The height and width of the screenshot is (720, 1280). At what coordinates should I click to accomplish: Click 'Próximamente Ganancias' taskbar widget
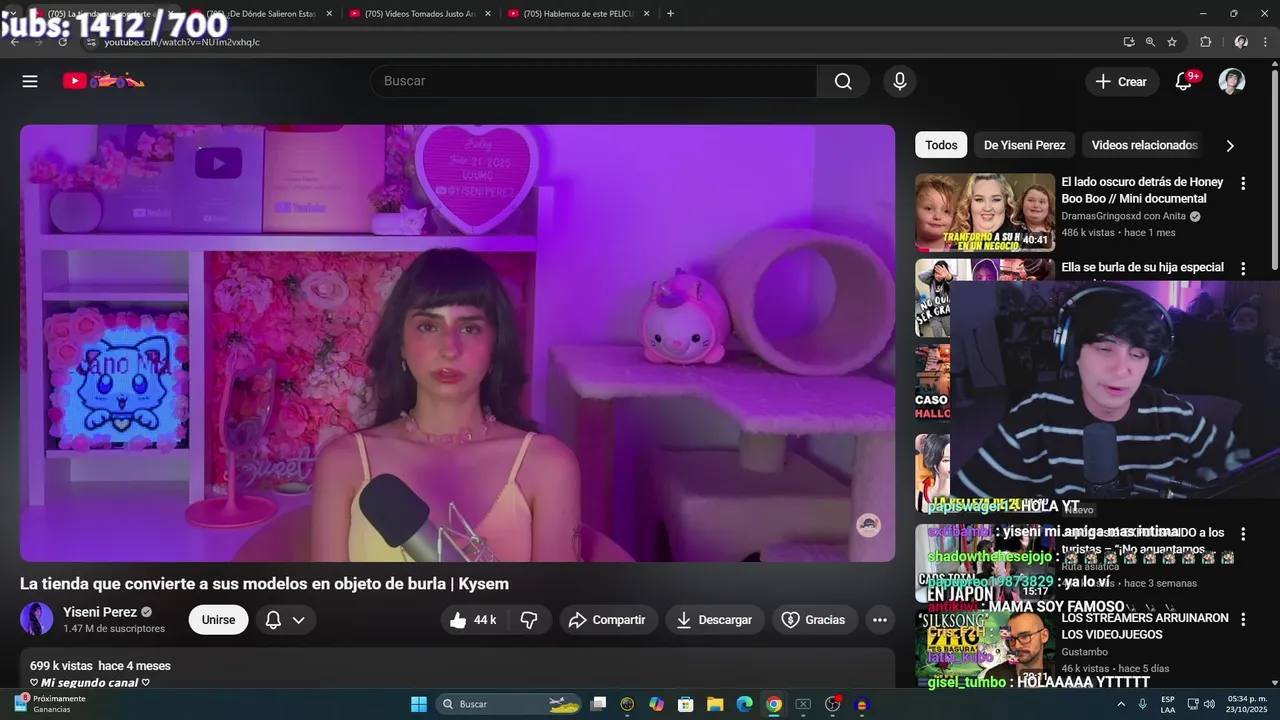point(50,704)
